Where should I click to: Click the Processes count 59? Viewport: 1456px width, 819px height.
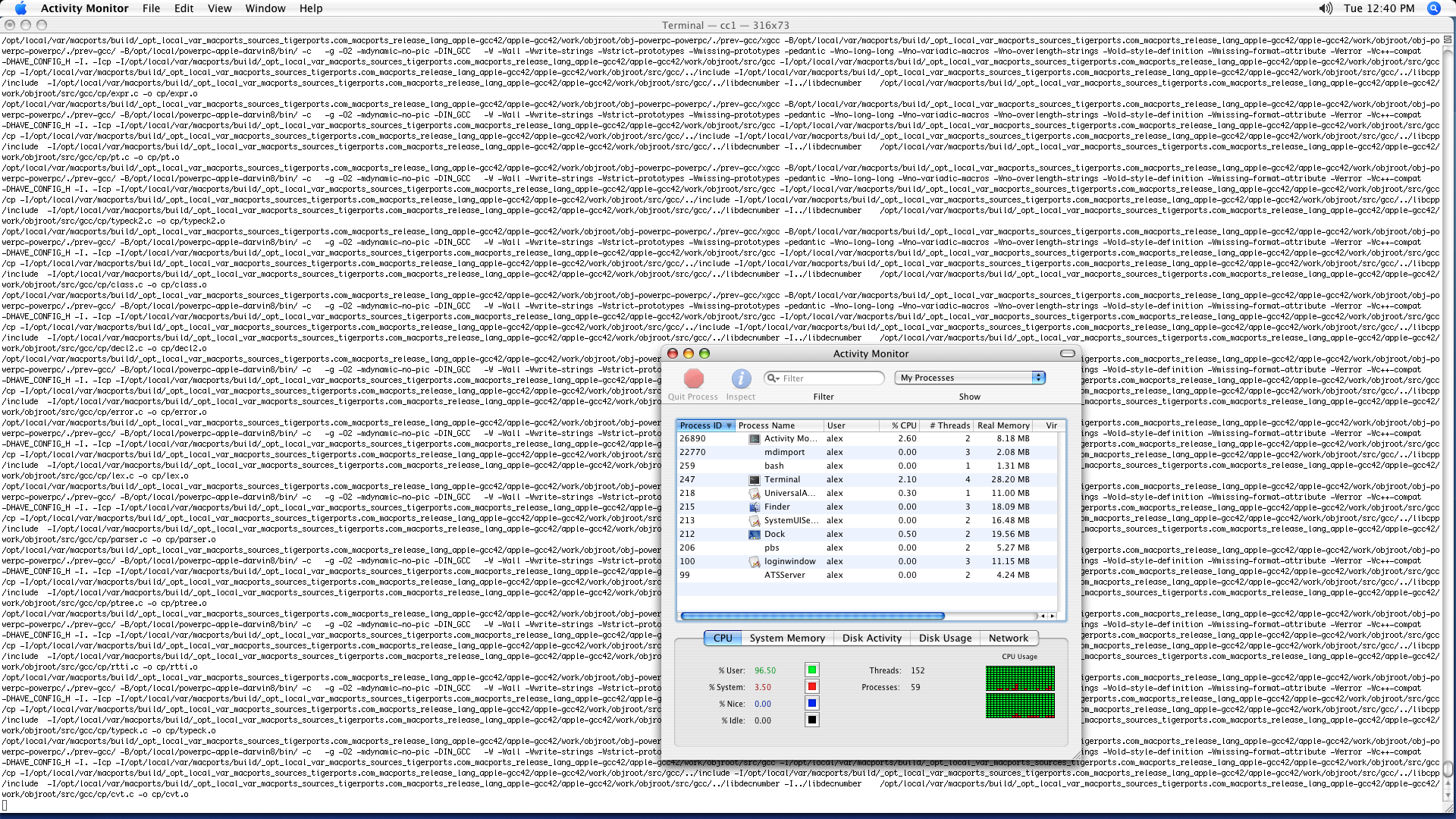point(915,688)
